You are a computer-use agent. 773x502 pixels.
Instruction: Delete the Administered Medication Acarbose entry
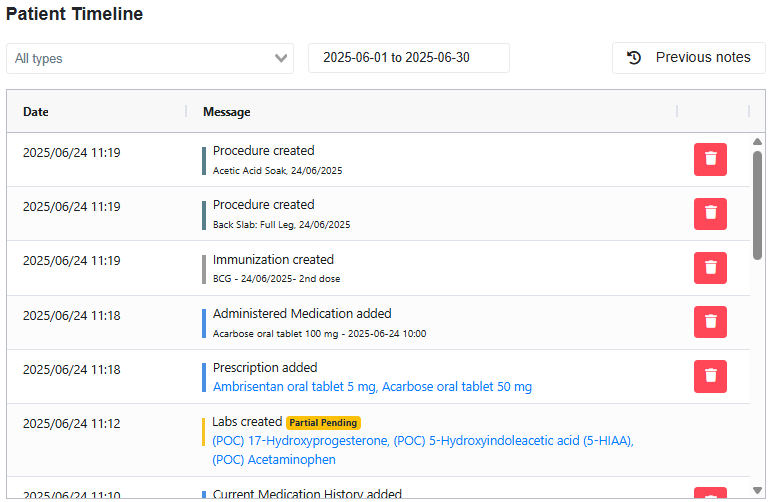(x=710, y=322)
